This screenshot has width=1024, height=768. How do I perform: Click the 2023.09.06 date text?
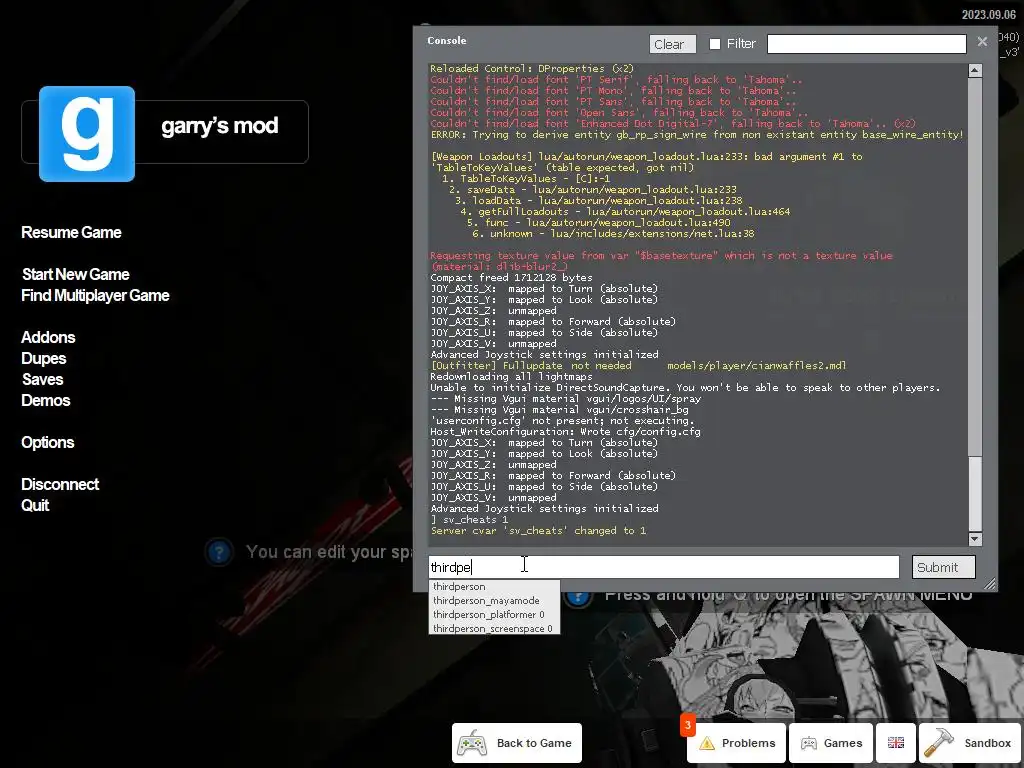[x=989, y=14]
